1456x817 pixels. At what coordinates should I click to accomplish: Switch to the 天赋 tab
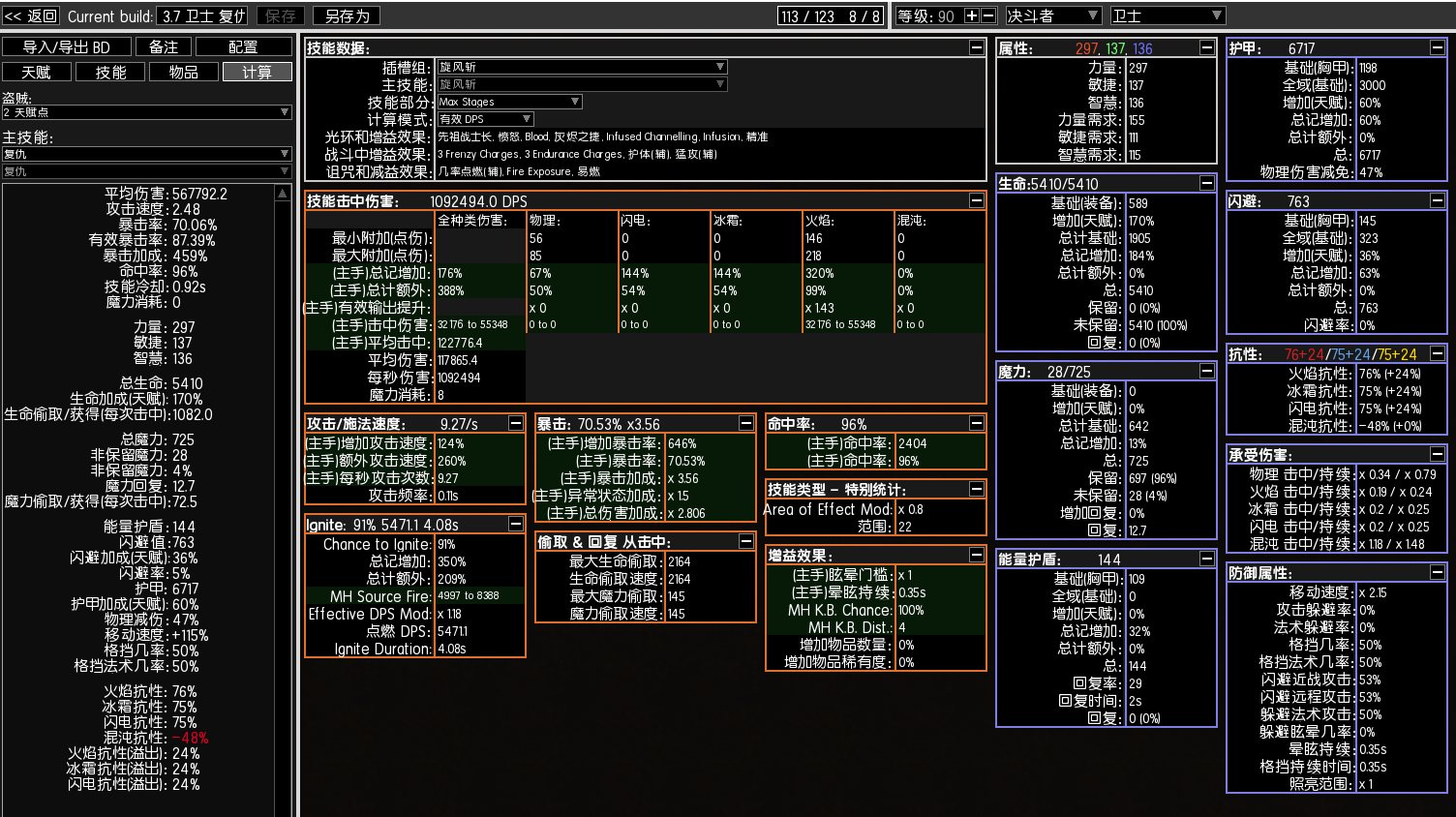tap(37, 73)
